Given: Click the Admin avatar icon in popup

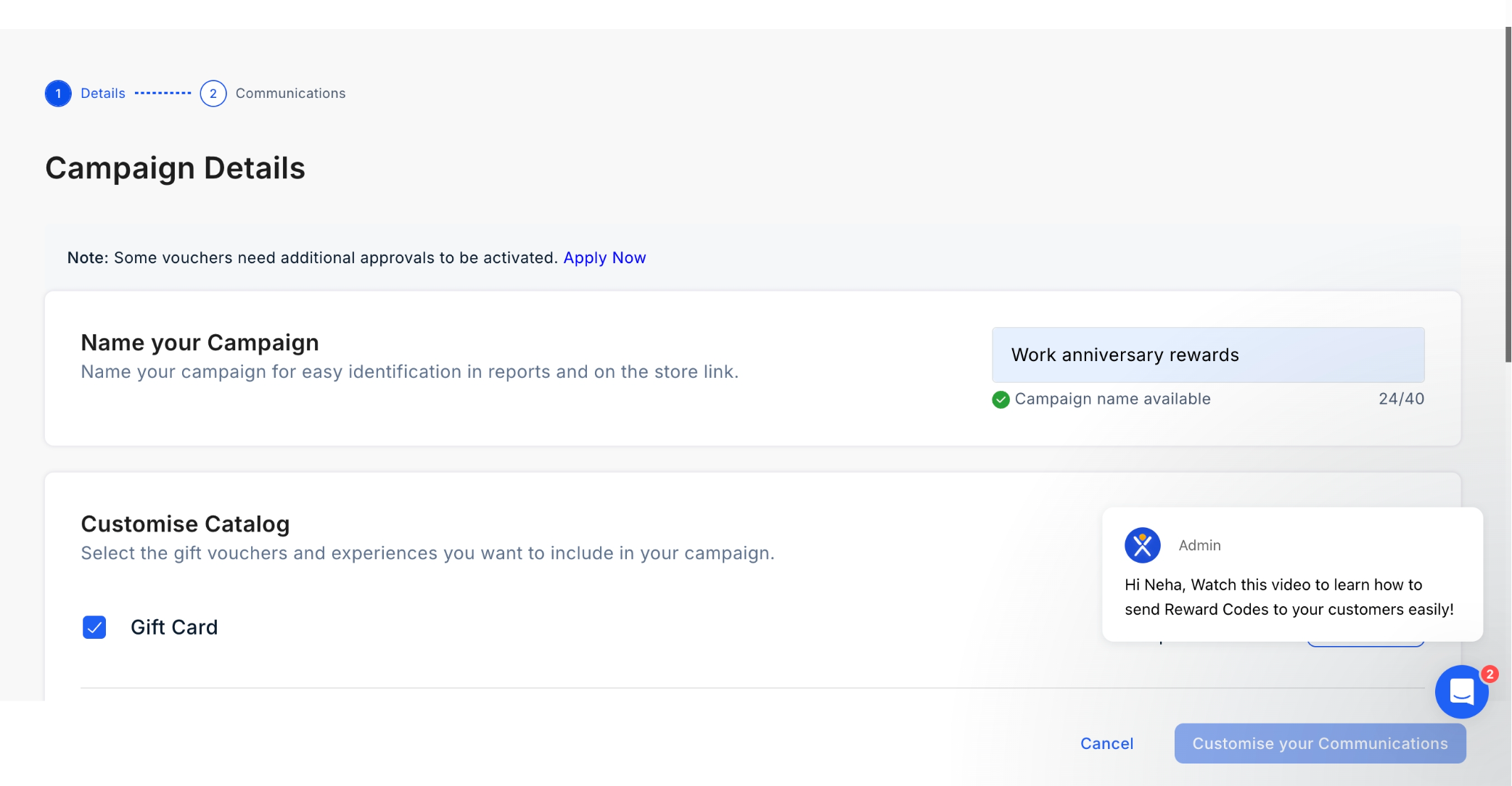Looking at the screenshot, I should [x=1142, y=545].
